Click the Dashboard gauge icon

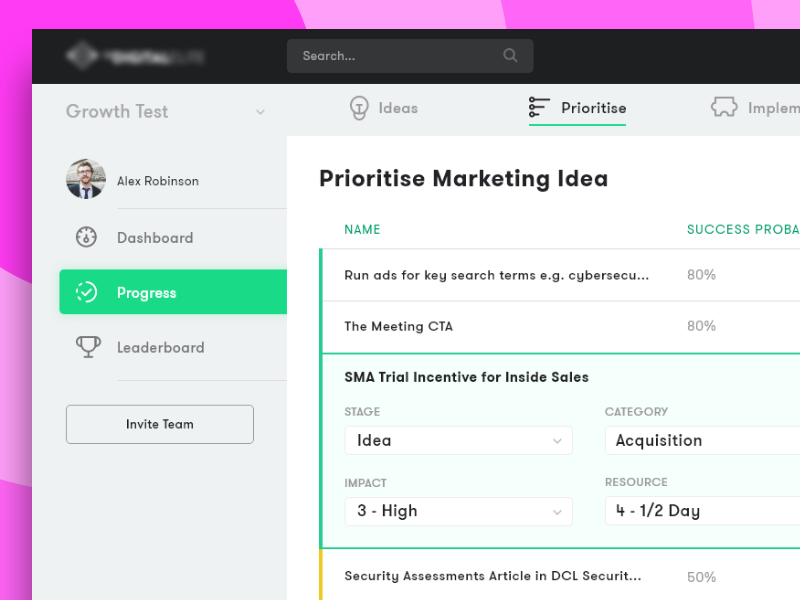(88, 238)
